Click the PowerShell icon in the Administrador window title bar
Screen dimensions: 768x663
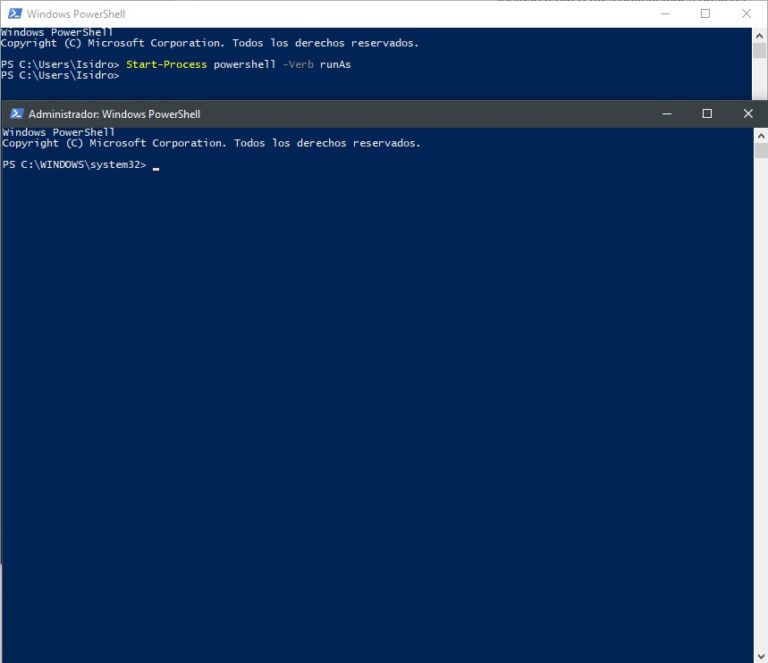click(x=16, y=114)
